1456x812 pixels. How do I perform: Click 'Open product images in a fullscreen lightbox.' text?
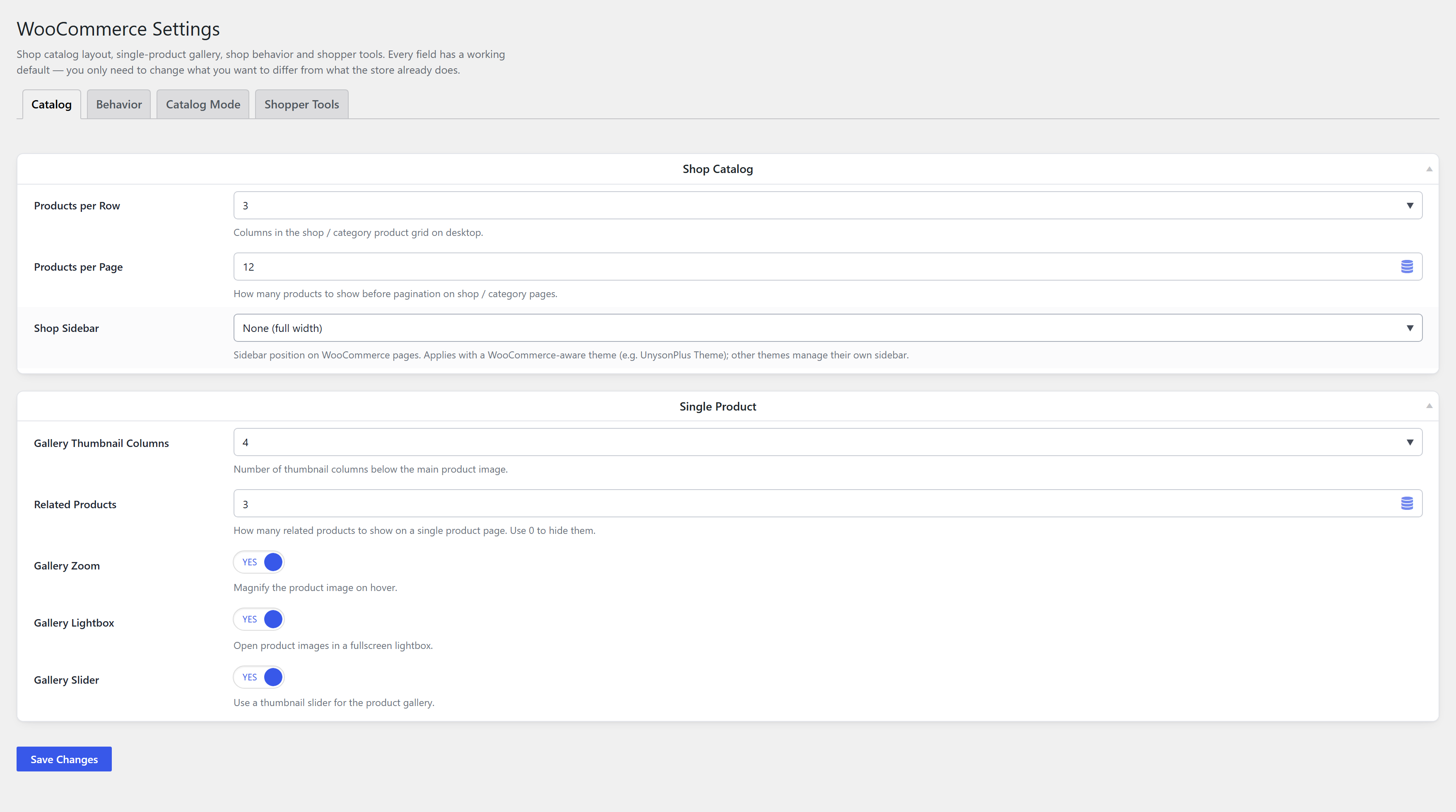pyautogui.click(x=333, y=645)
